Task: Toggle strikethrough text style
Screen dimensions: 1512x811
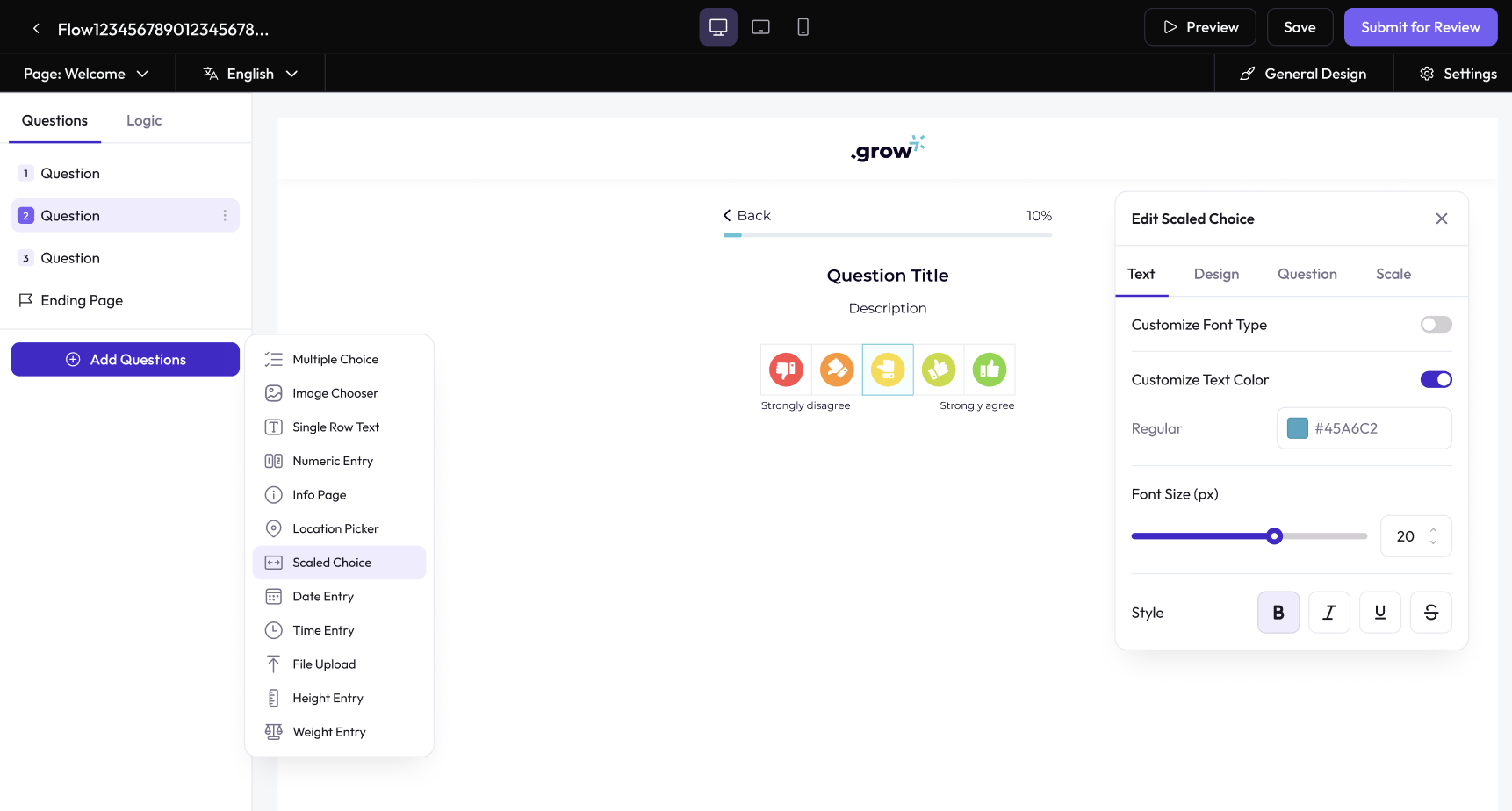Action: click(1430, 613)
